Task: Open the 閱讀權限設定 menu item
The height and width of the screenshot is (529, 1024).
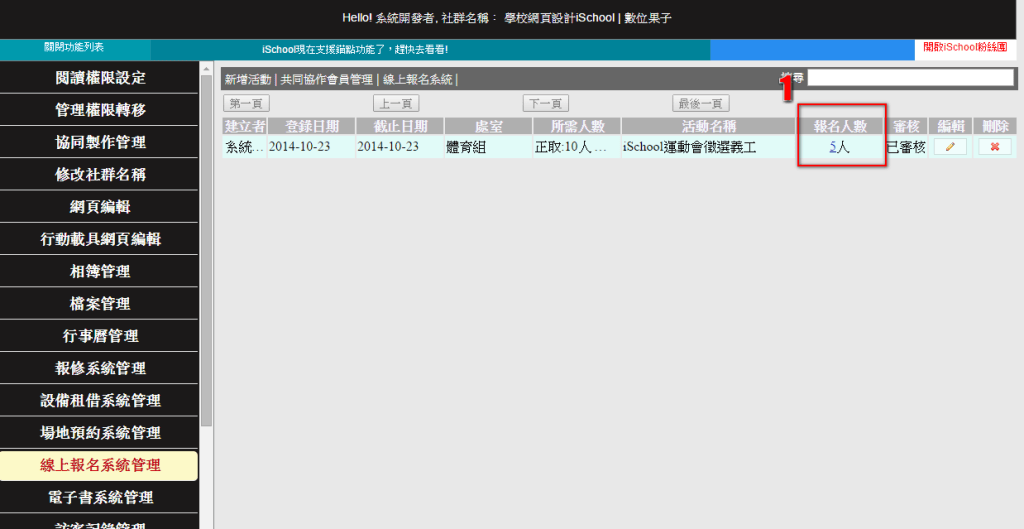Action: click(100, 78)
